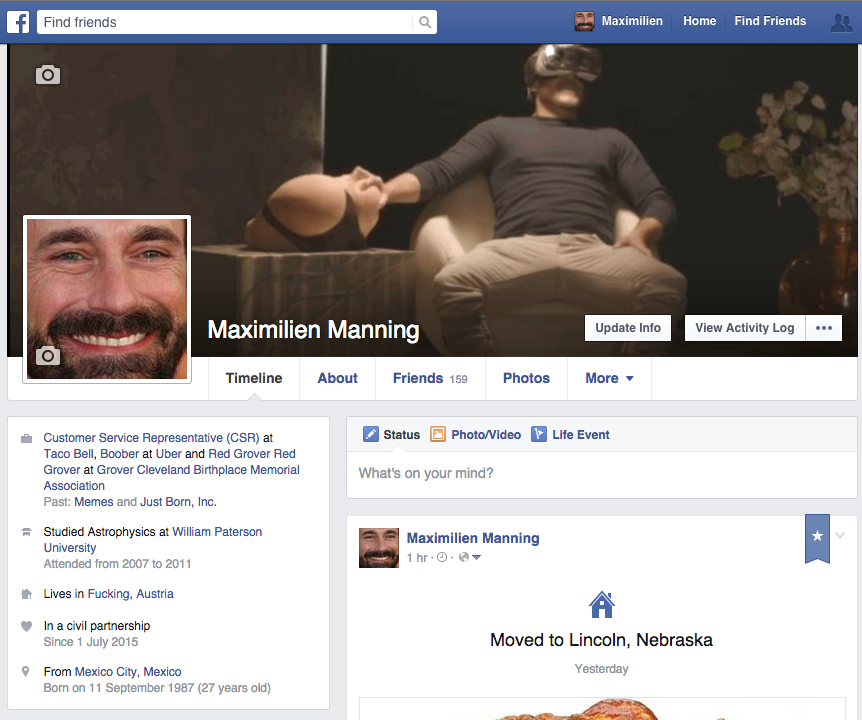Click the location pin icon beside From
862x720 pixels.
click(25, 672)
